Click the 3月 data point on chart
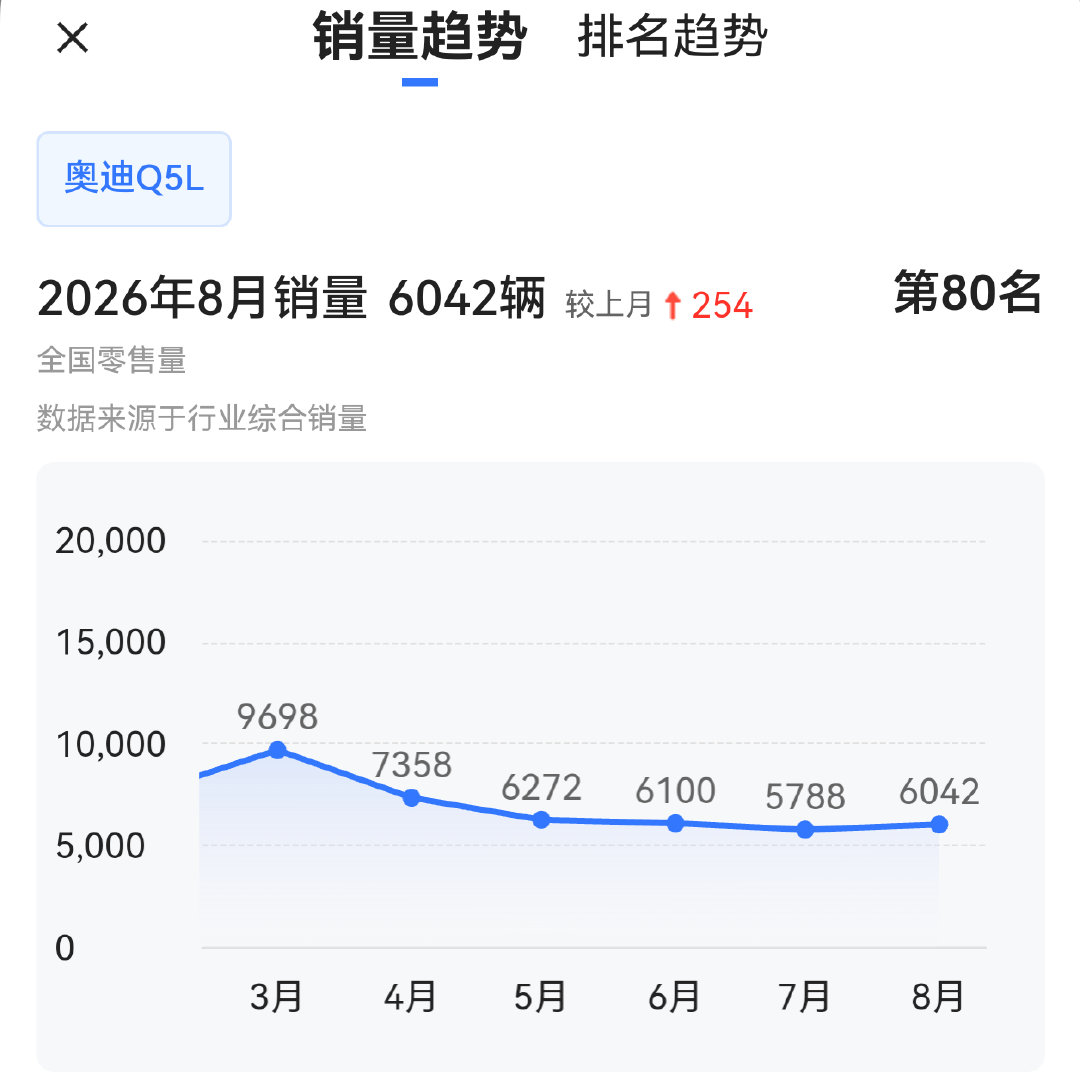 (277, 750)
